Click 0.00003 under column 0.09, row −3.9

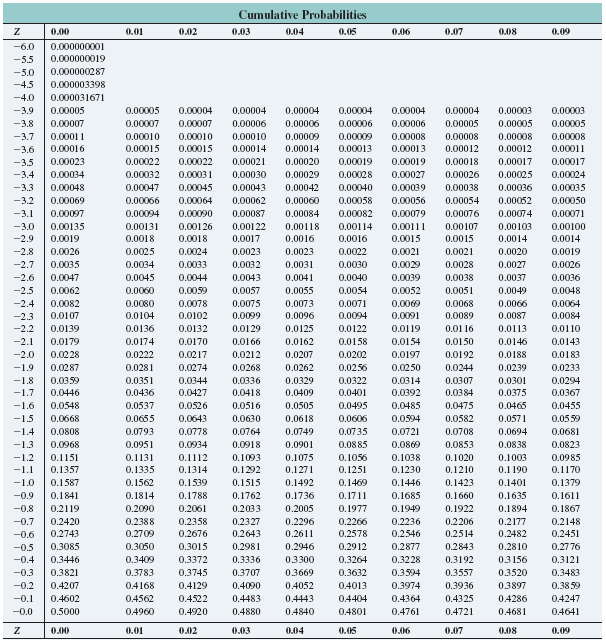click(568, 111)
